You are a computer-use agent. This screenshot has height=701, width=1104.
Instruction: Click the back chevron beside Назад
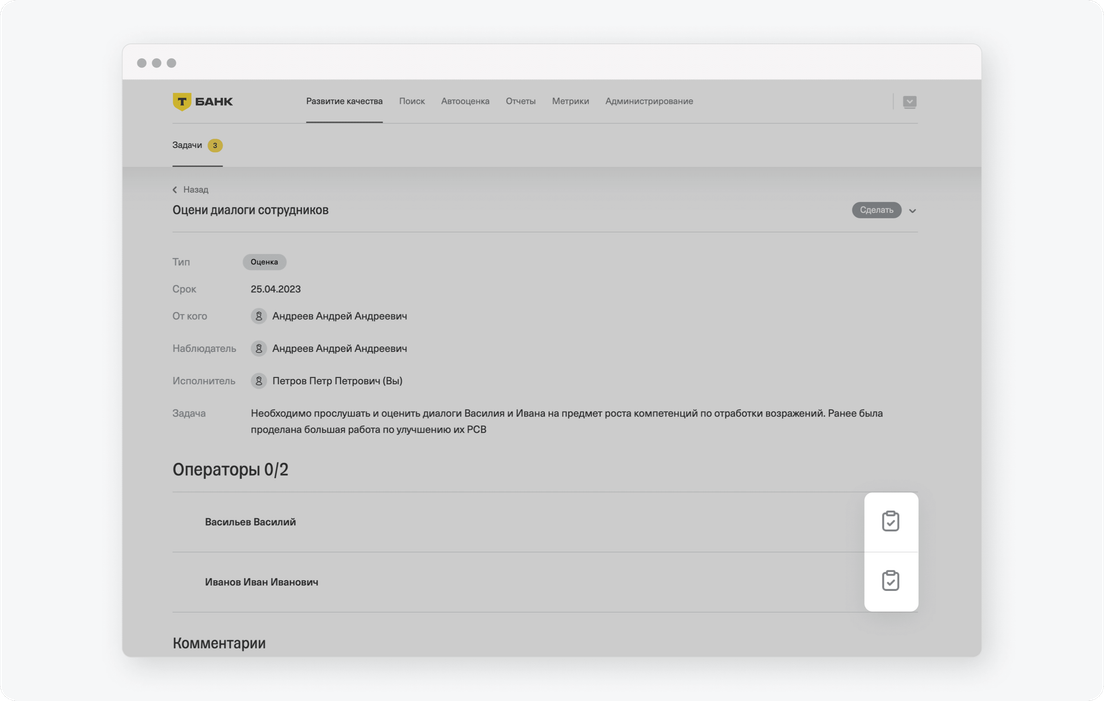click(175, 190)
